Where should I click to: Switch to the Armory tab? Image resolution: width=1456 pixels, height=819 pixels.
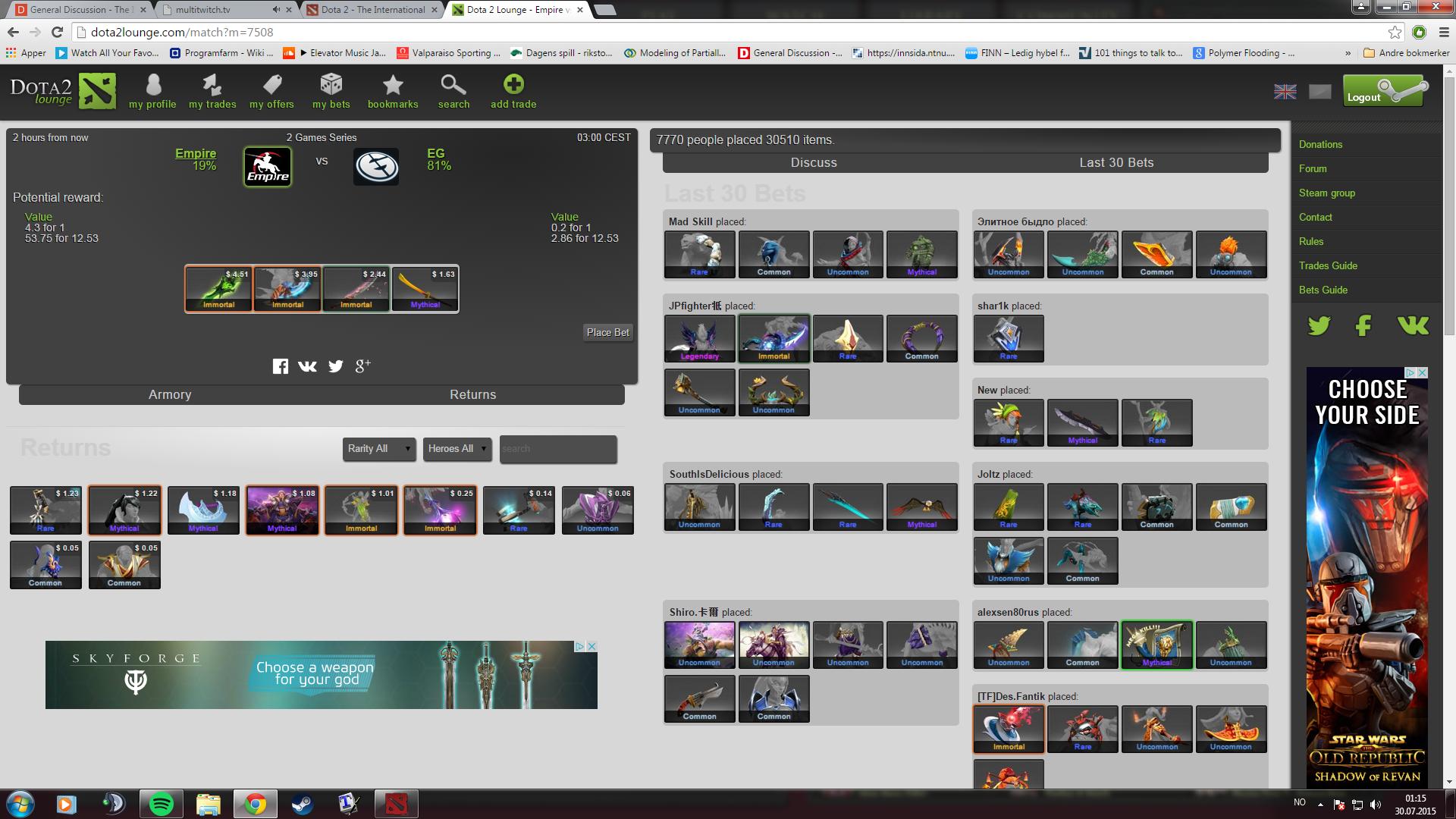coord(170,394)
